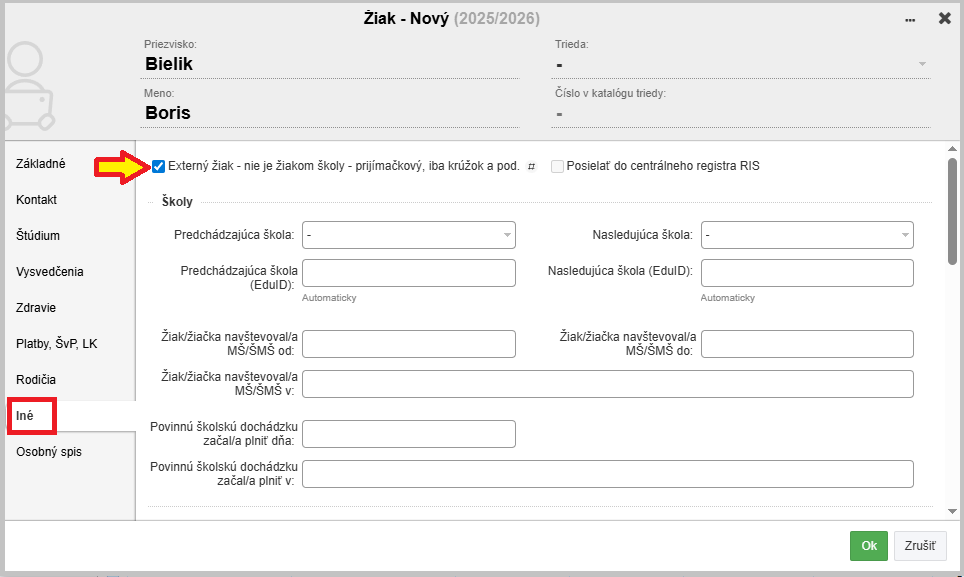Image resolution: width=964 pixels, height=577 pixels.
Task: Switch to the Základné tab
Action: click(41, 164)
